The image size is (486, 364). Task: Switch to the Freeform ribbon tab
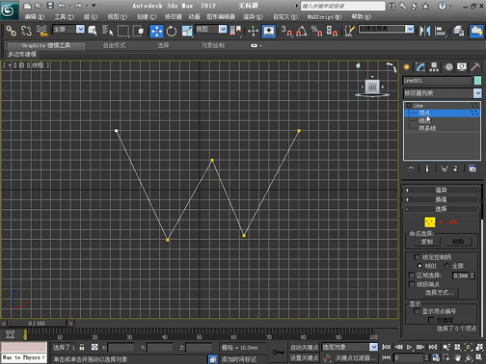114,45
